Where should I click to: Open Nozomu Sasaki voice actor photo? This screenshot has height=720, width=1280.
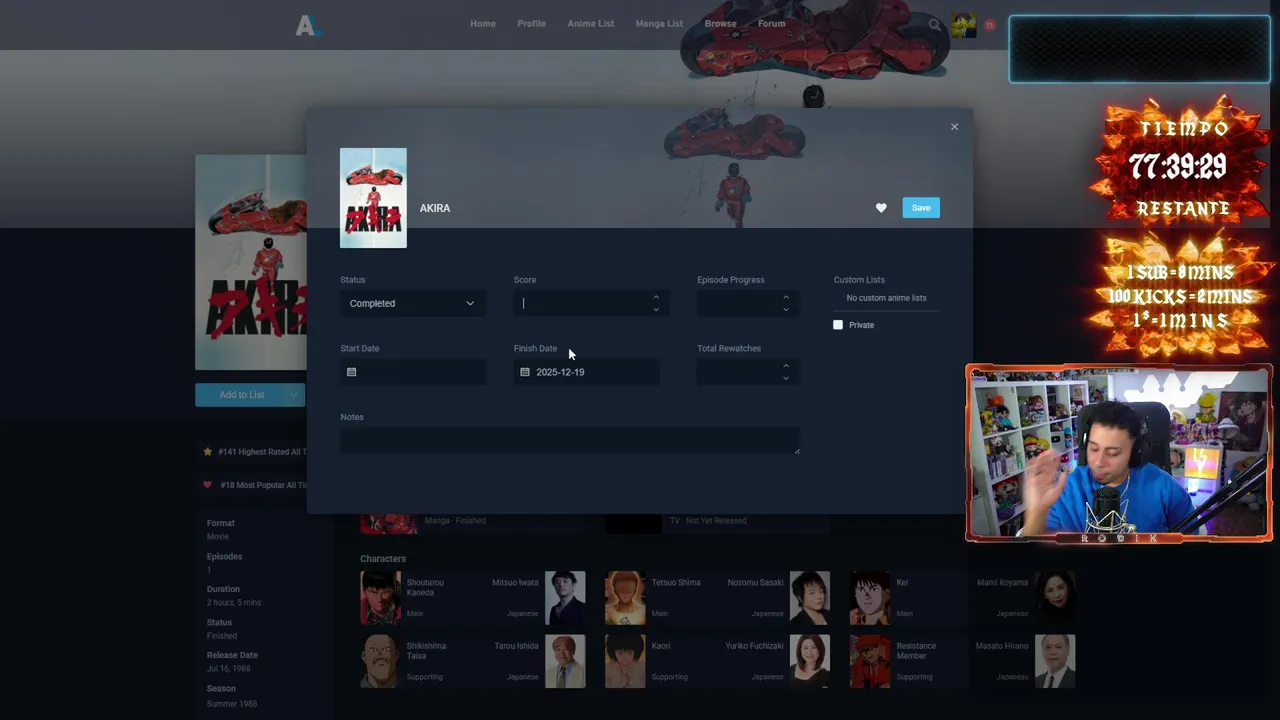(x=810, y=598)
